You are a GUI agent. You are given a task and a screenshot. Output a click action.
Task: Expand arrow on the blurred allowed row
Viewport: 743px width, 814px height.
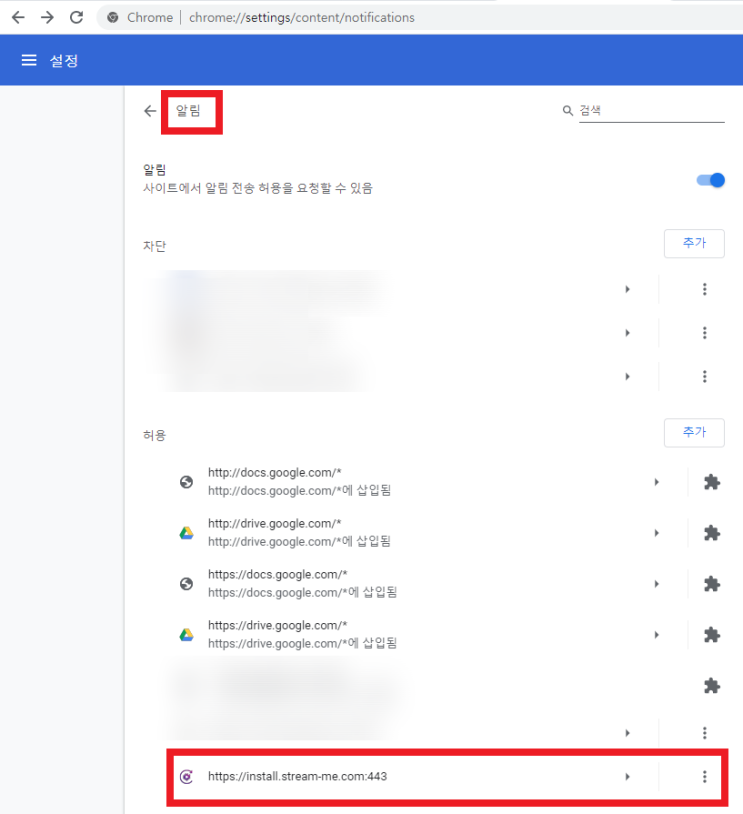(627, 733)
